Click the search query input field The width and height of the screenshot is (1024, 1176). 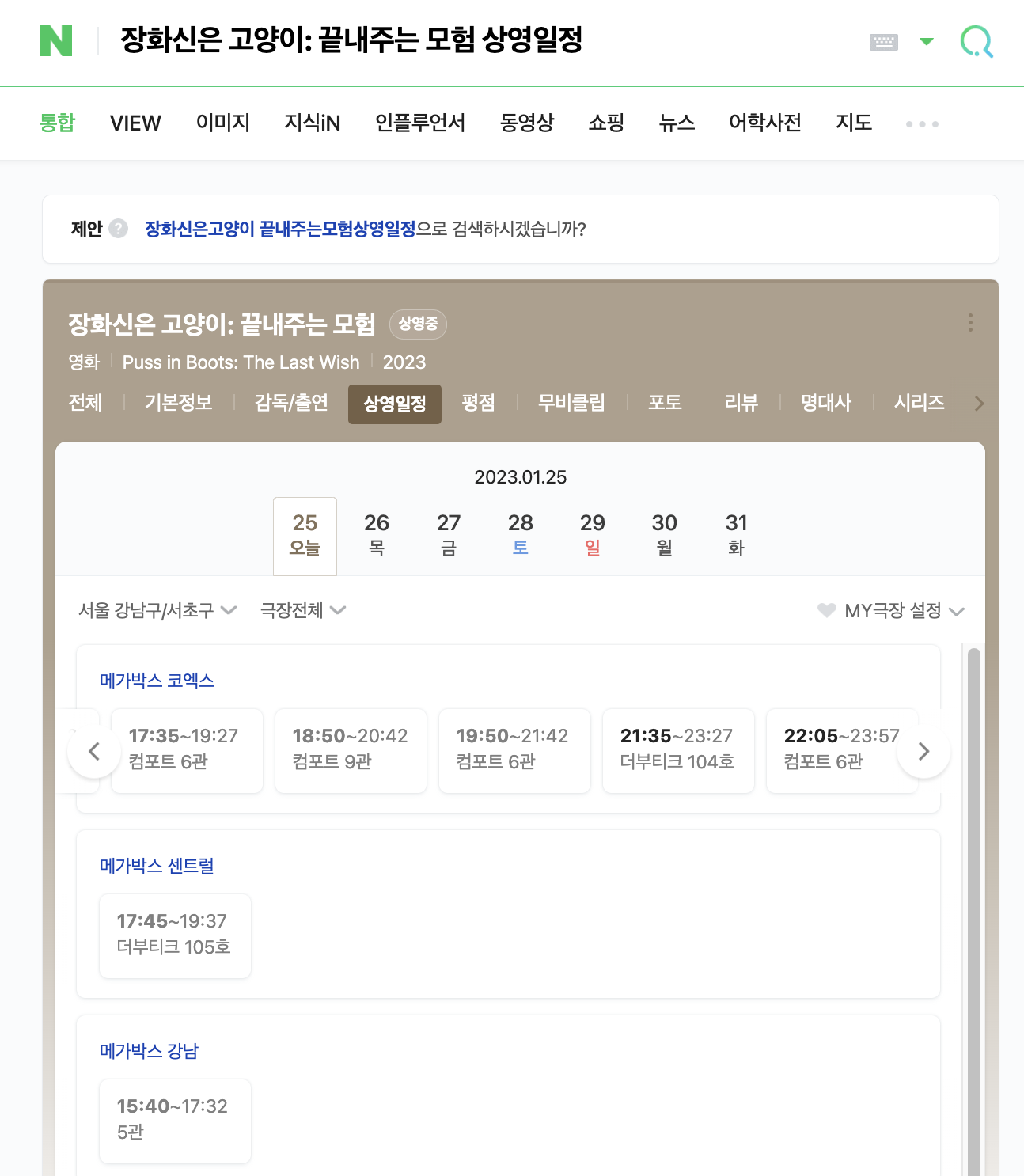(475, 40)
